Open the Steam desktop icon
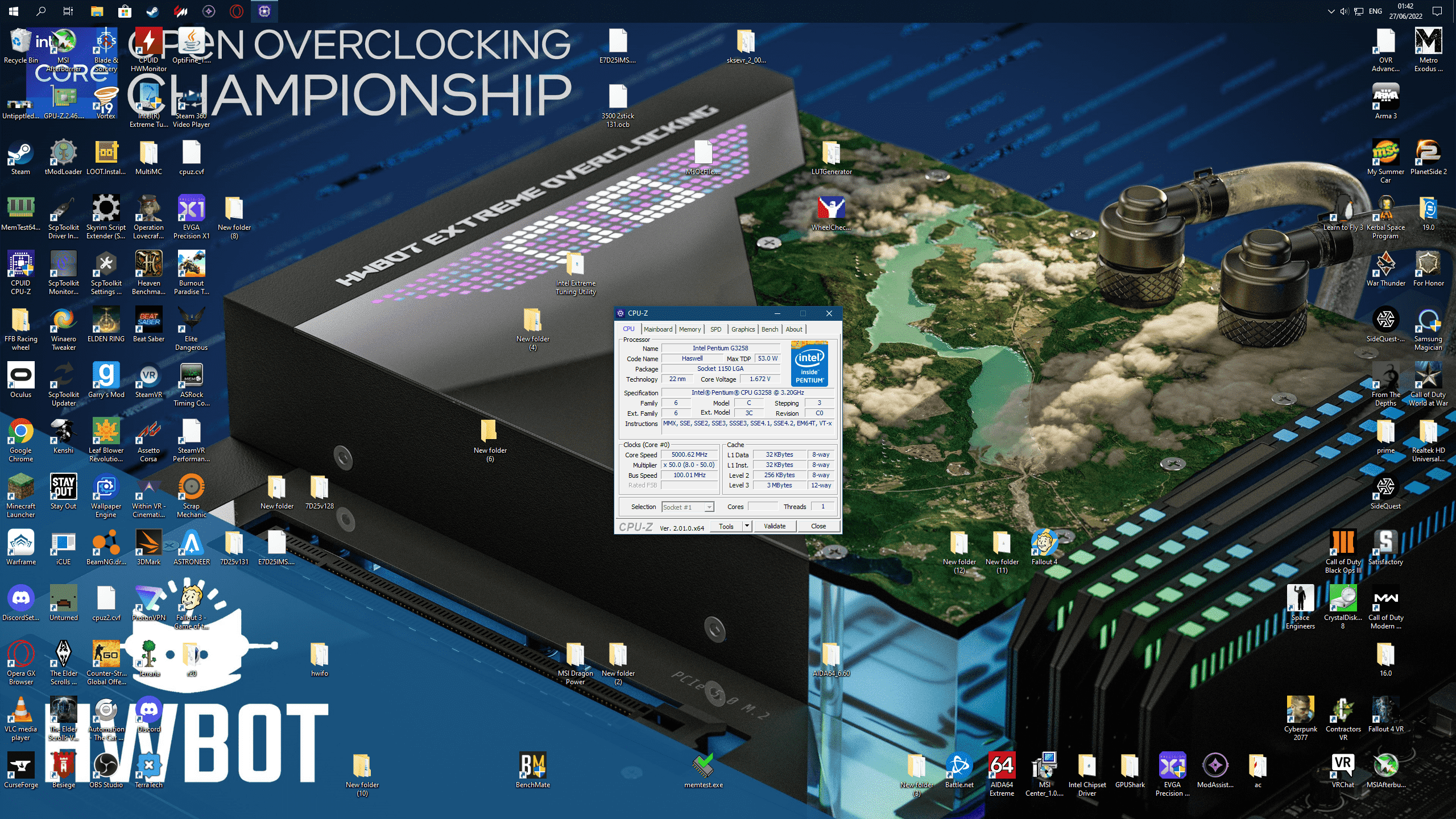1456x819 pixels. (20, 158)
